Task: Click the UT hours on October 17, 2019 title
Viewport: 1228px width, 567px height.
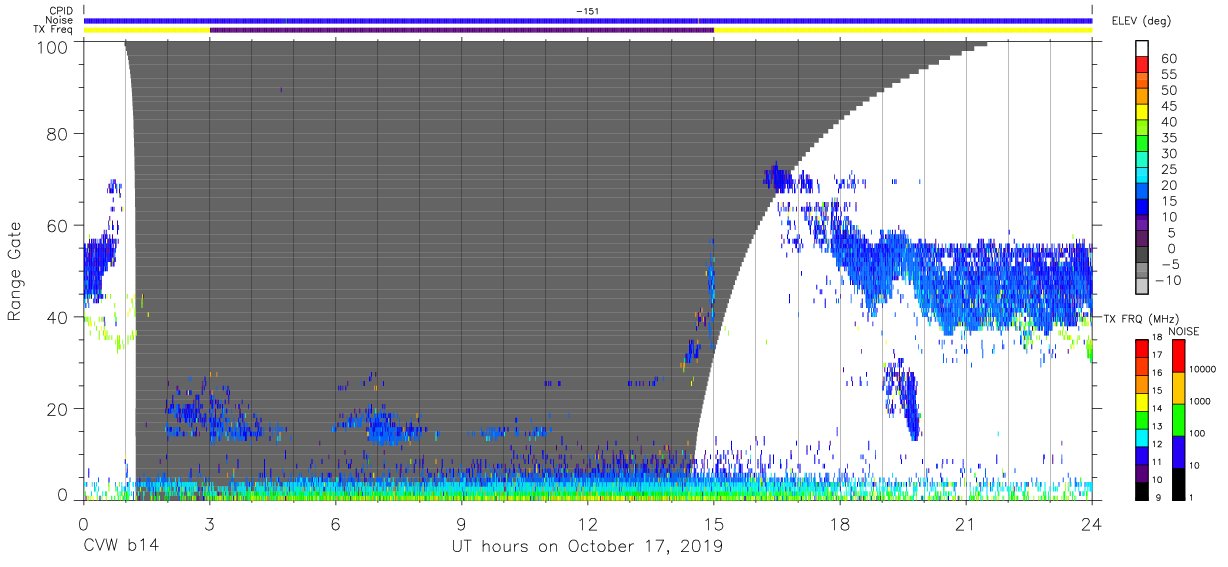Action: 587,547
